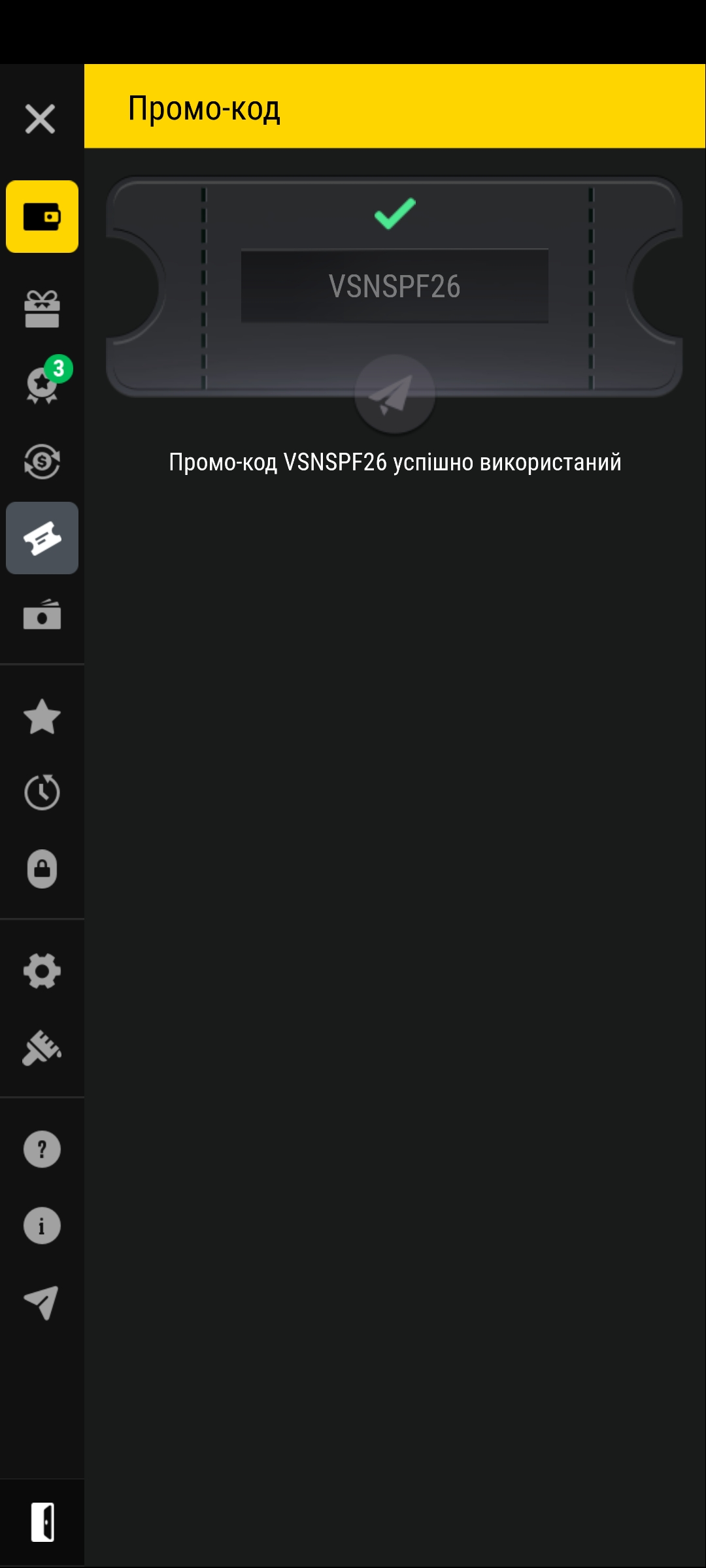706x1568 pixels.
Task: Submit promo code with paper plane button
Action: 394,395
